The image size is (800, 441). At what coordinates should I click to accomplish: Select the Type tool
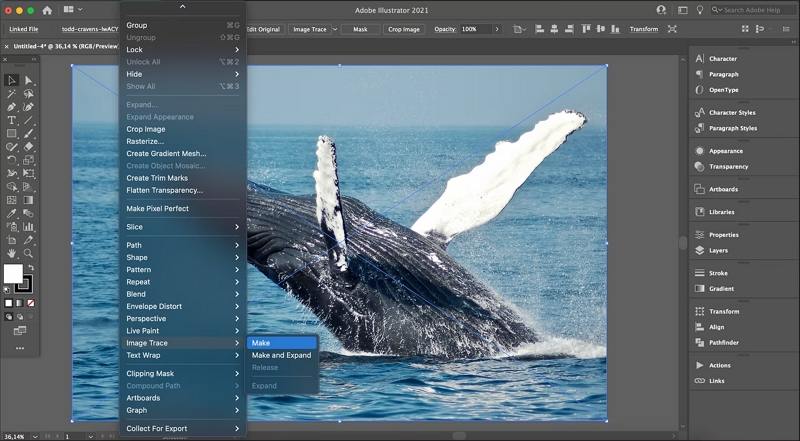pyautogui.click(x=12, y=120)
